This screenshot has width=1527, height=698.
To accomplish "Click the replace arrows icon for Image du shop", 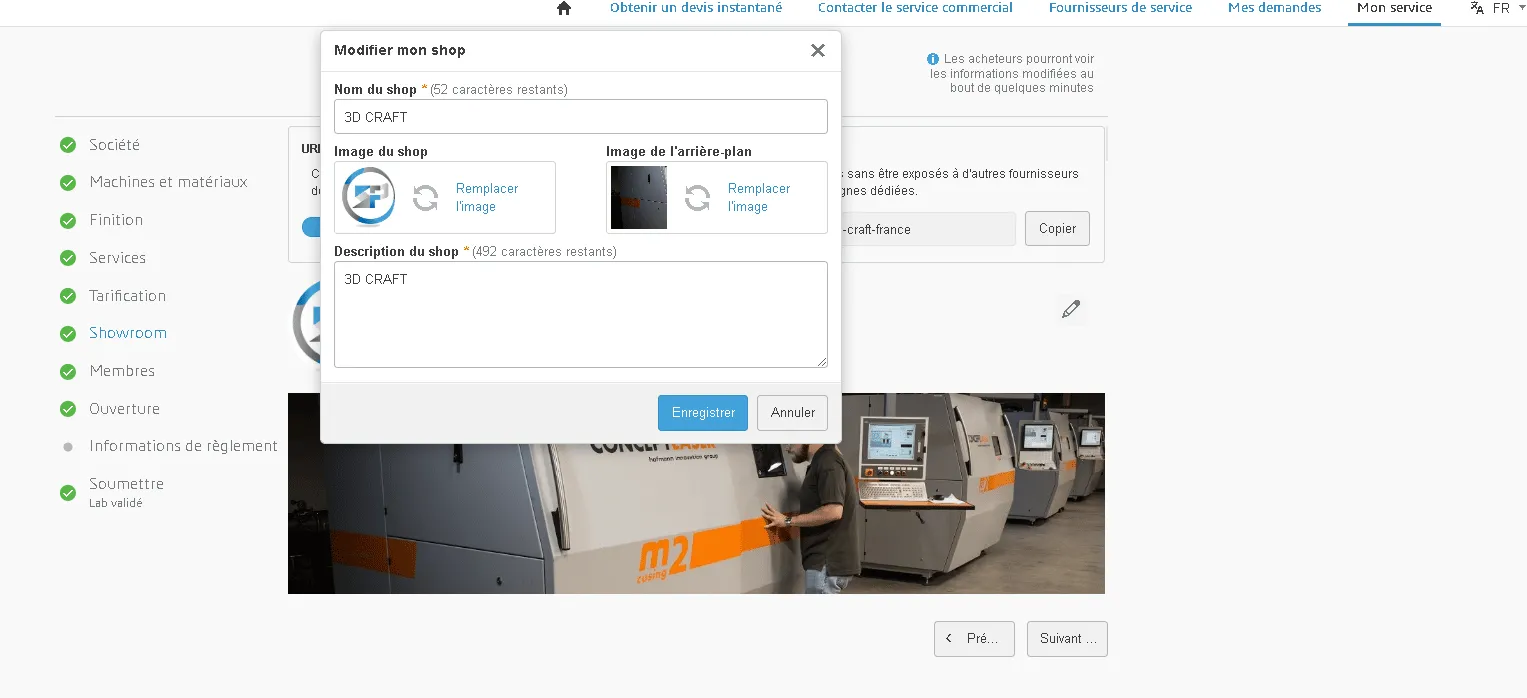I will click(424, 197).
